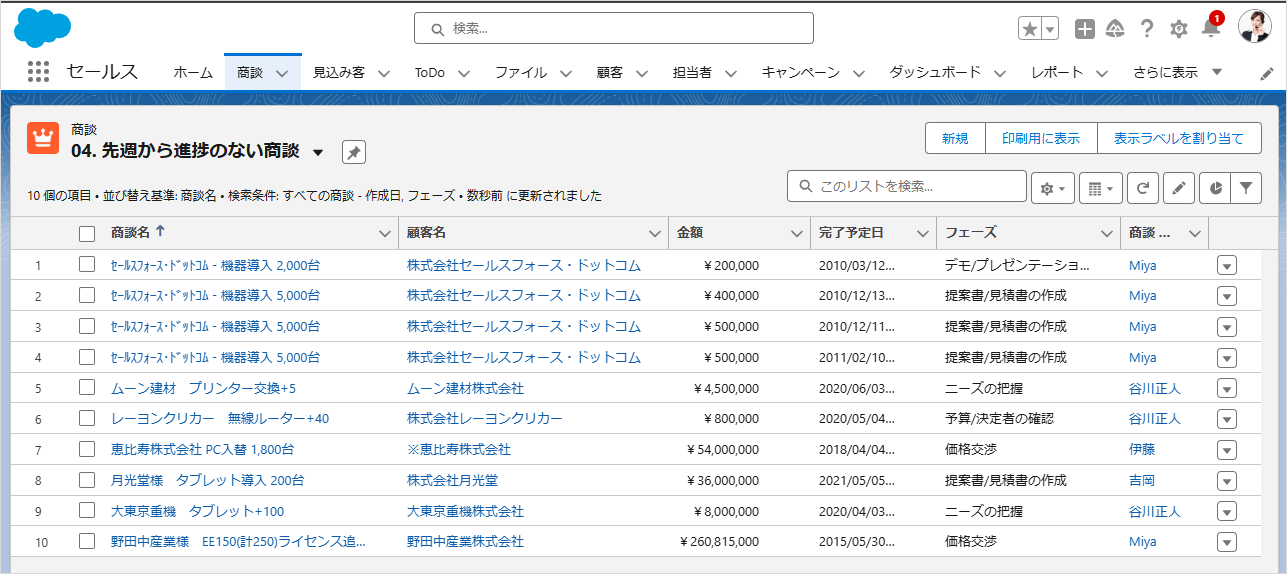Open row actions for 恵比寿株式会社 row
Screen dimensions: 1287x574
point(1227,450)
